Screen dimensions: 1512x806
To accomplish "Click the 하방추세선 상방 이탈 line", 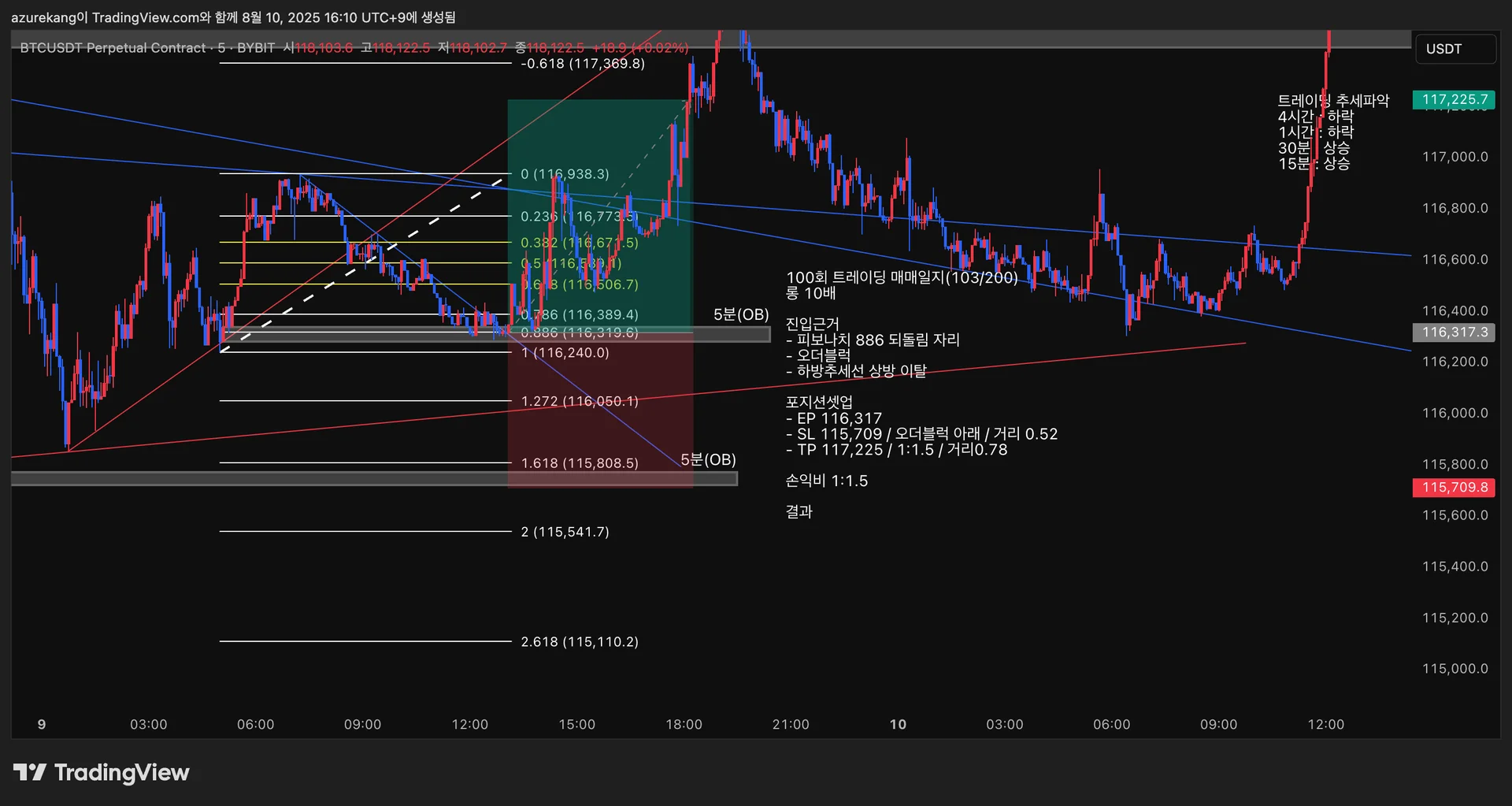I will (x=856, y=370).
